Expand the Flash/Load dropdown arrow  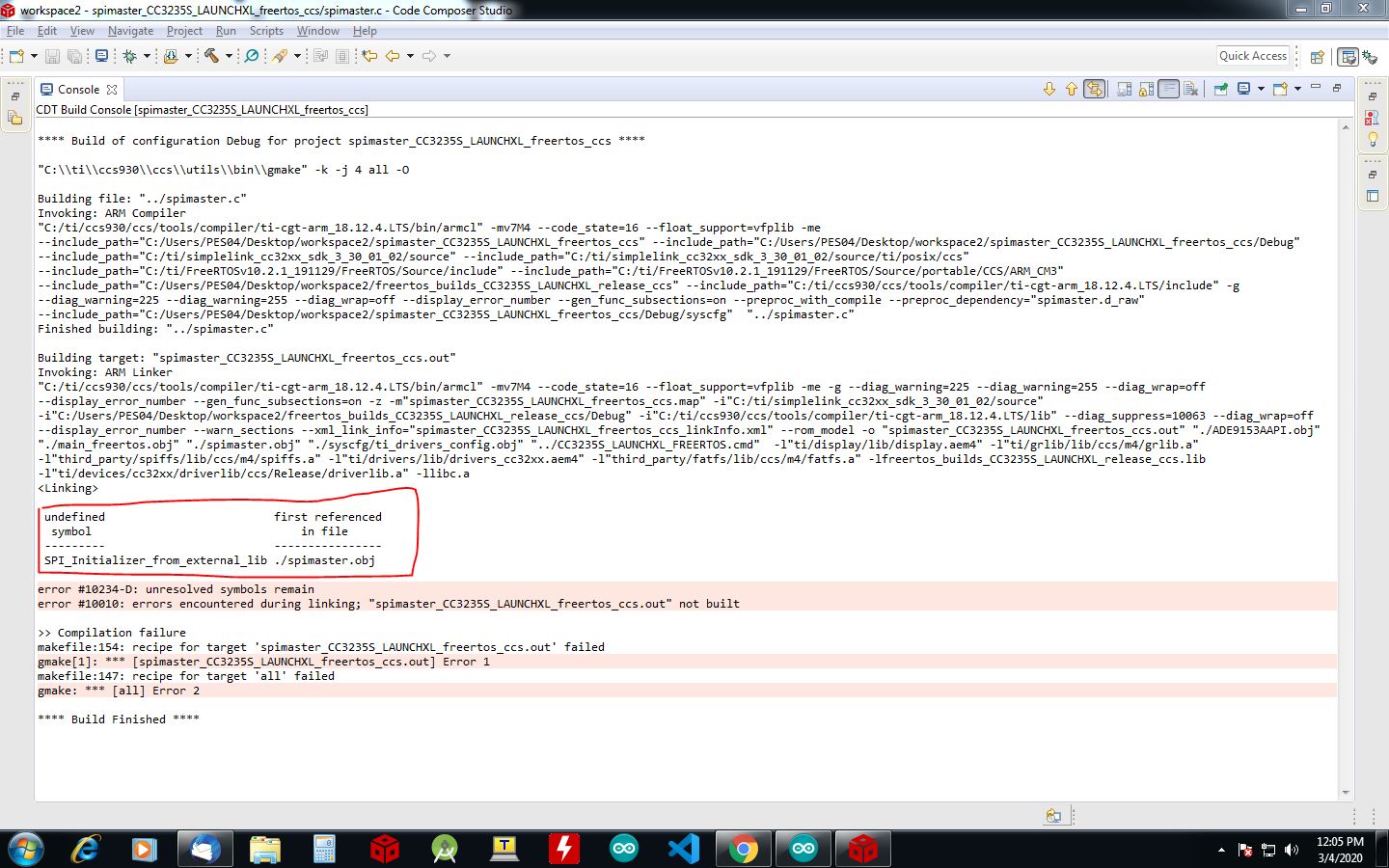point(188,56)
